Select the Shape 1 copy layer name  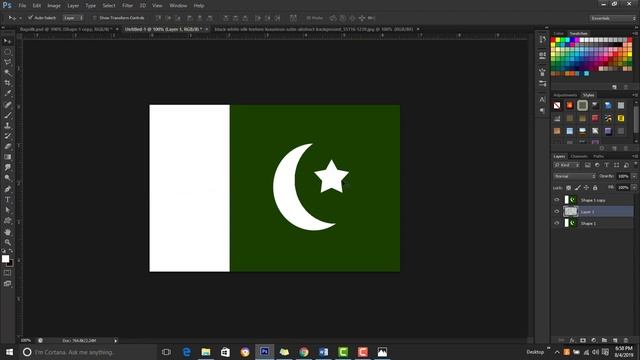point(593,200)
